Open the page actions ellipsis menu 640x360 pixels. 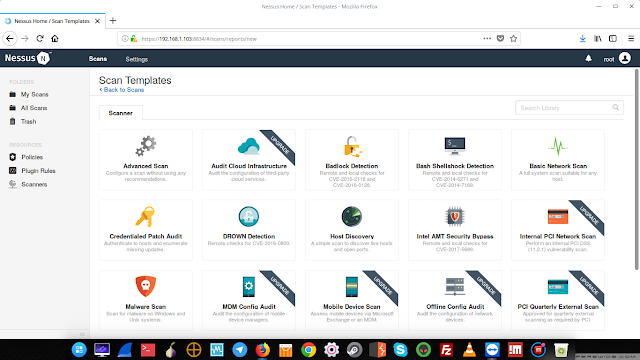coord(487,38)
